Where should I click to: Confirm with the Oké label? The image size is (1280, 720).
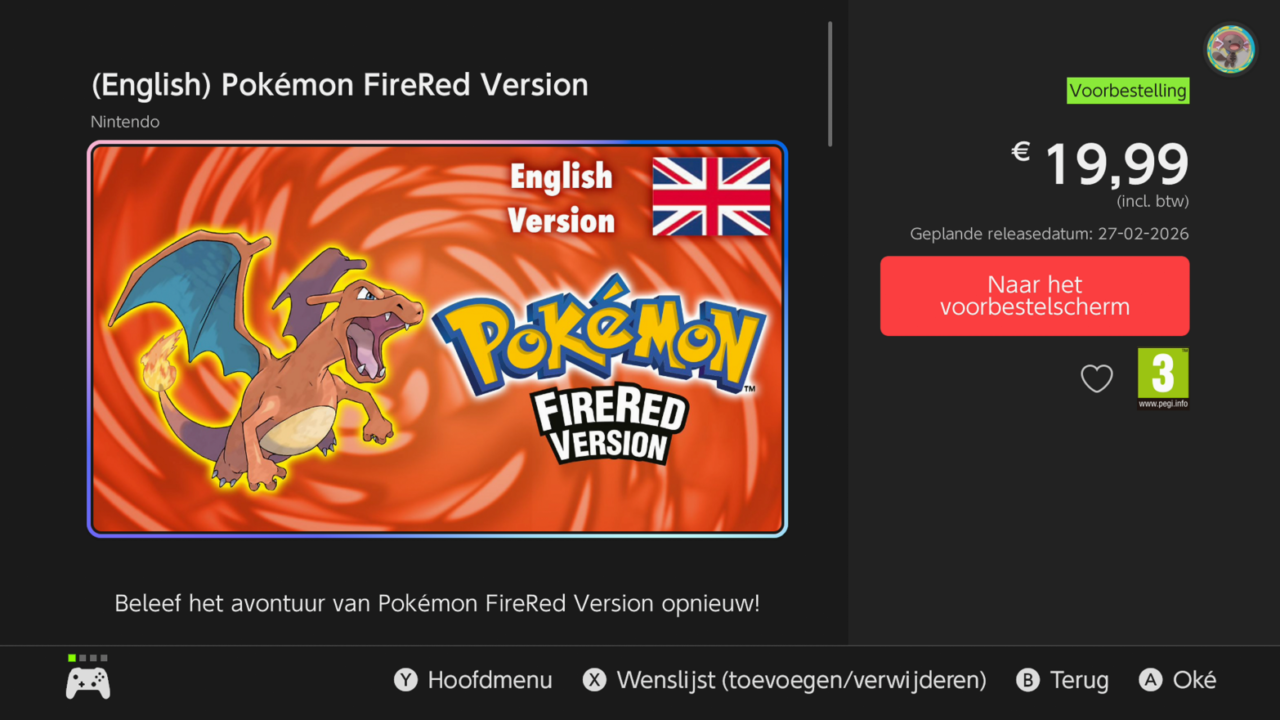click(x=1194, y=681)
